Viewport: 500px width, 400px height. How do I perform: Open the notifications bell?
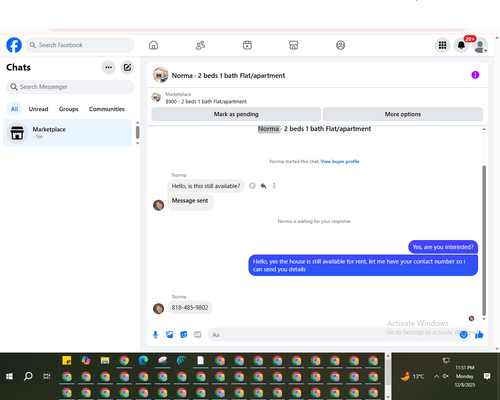pos(461,45)
